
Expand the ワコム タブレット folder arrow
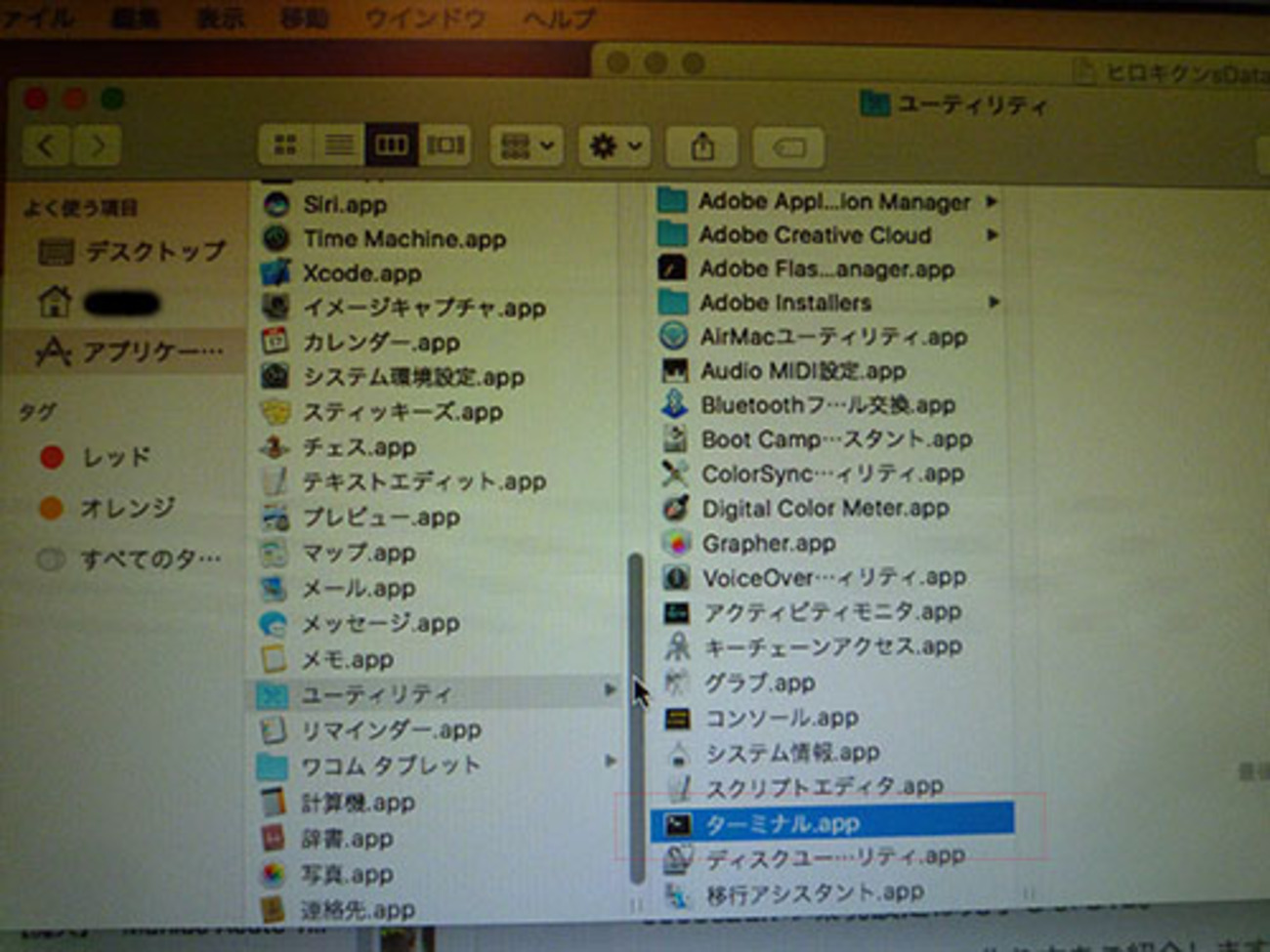(x=610, y=761)
